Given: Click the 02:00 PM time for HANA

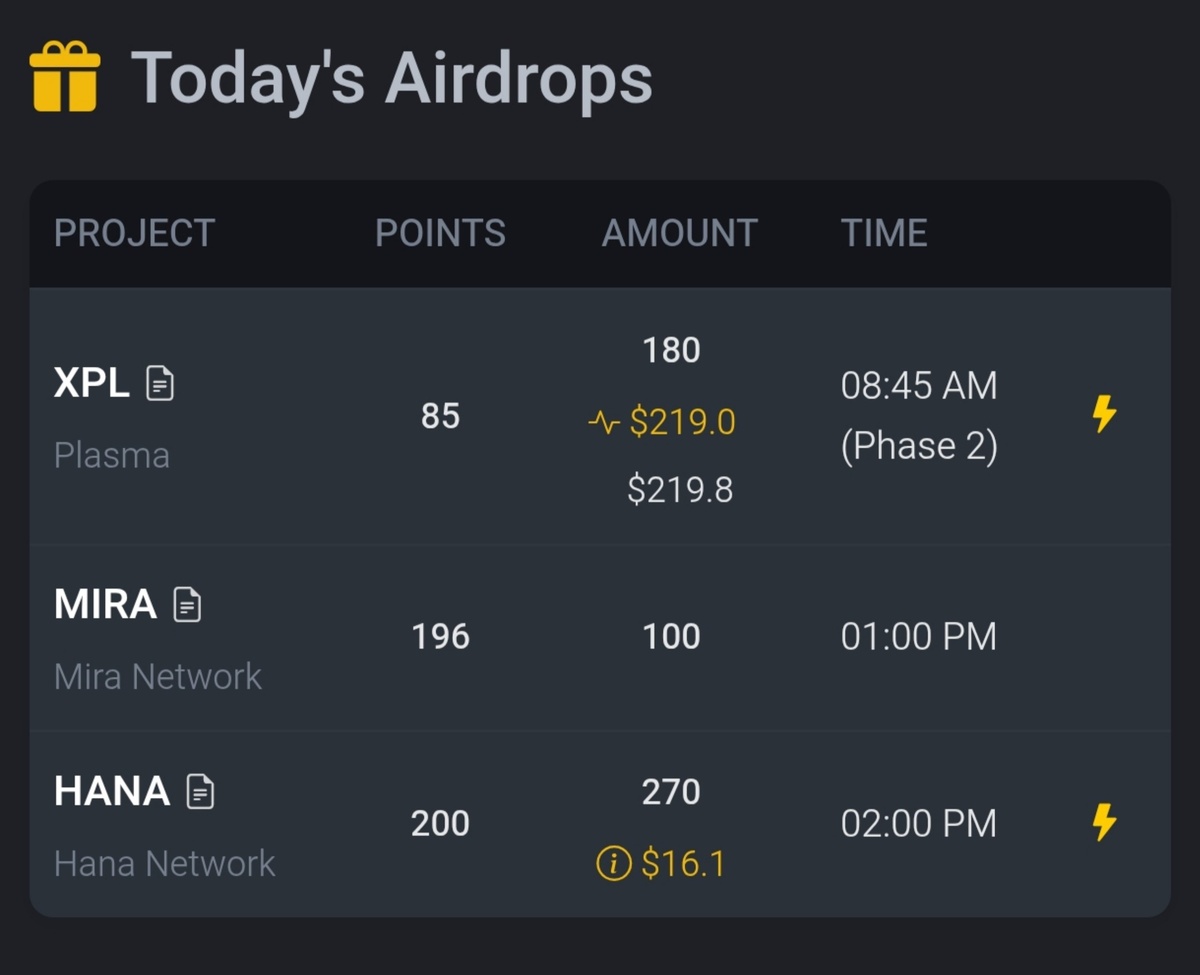Looking at the screenshot, I should pyautogui.click(x=918, y=824).
